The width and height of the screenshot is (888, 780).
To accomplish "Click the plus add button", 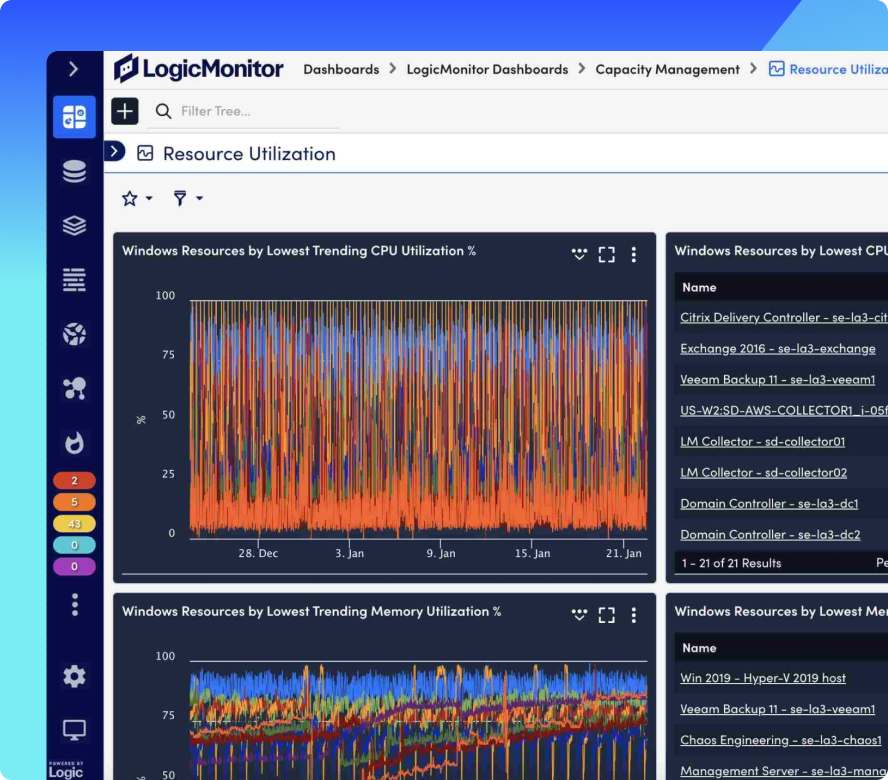I will pos(125,111).
